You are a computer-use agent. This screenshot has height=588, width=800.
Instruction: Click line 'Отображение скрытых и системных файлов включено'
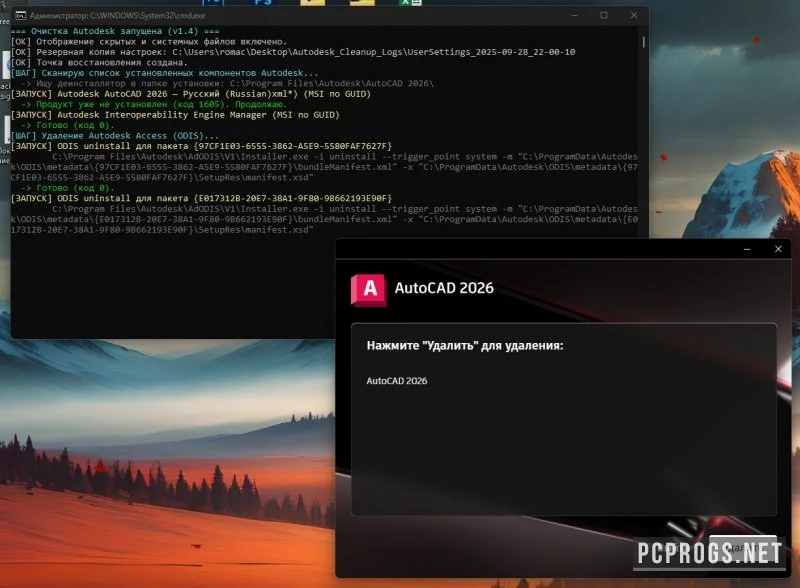(148, 42)
